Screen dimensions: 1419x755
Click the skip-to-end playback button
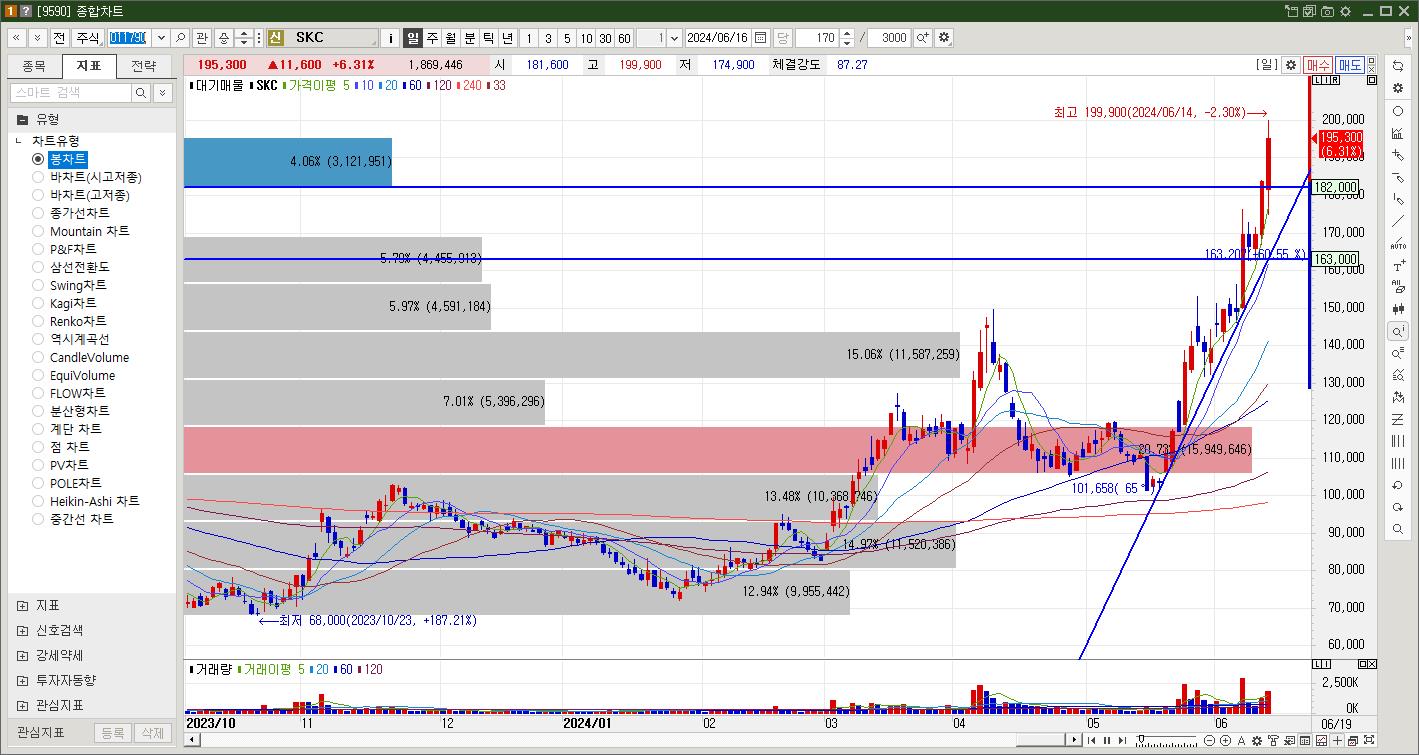(x=1121, y=740)
